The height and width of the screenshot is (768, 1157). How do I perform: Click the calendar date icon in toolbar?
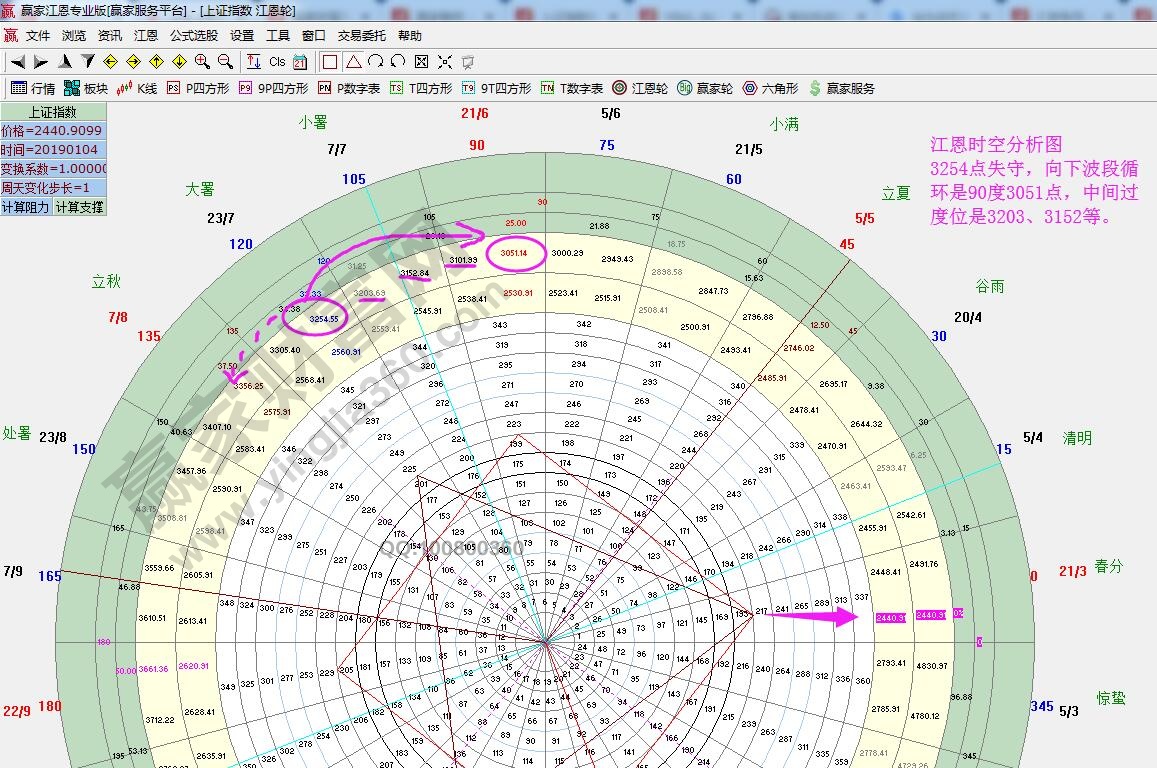300,62
